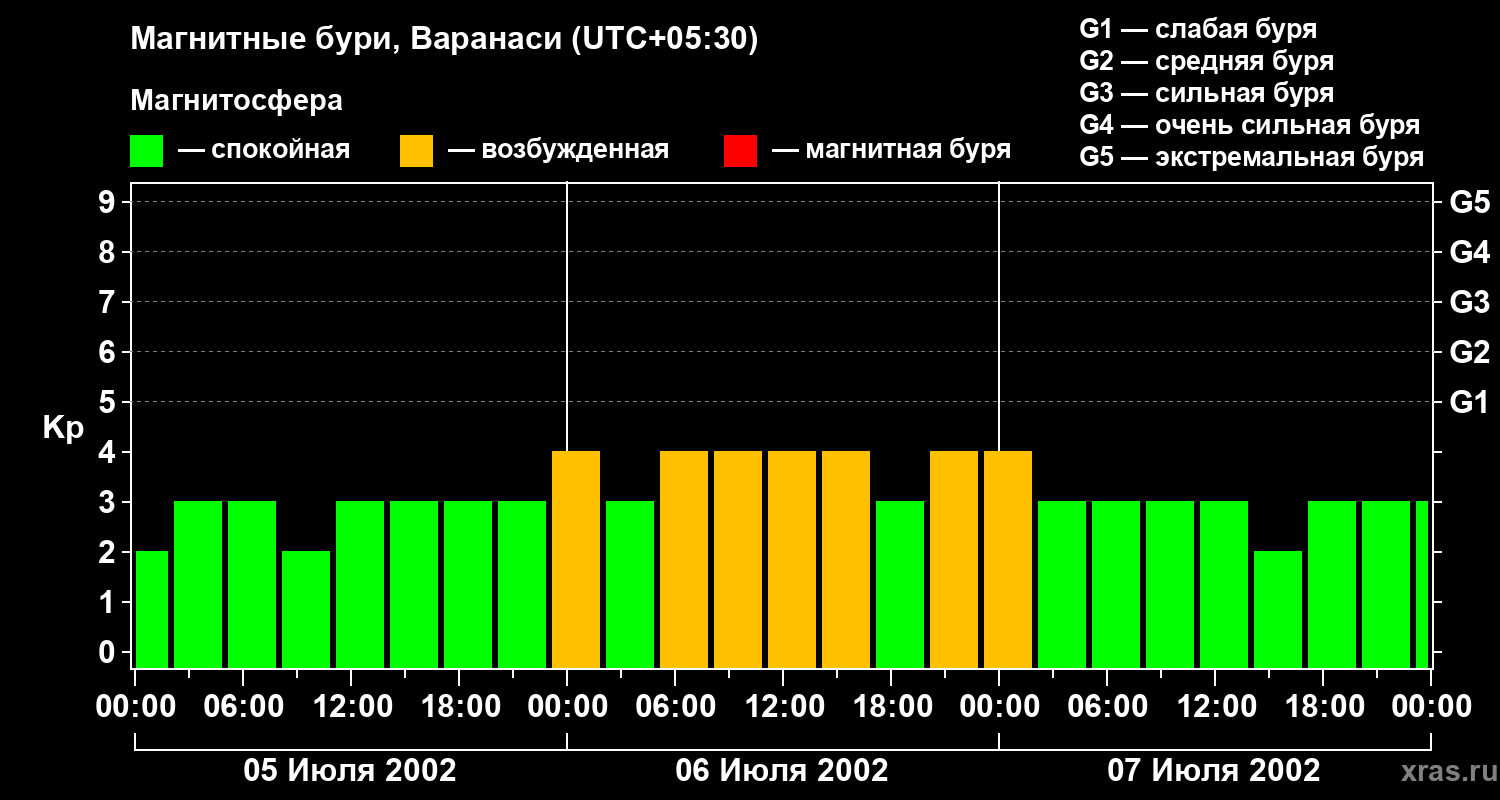Click the G3 label on the right axis
Image resolution: width=1500 pixels, height=800 pixels.
click(1469, 302)
